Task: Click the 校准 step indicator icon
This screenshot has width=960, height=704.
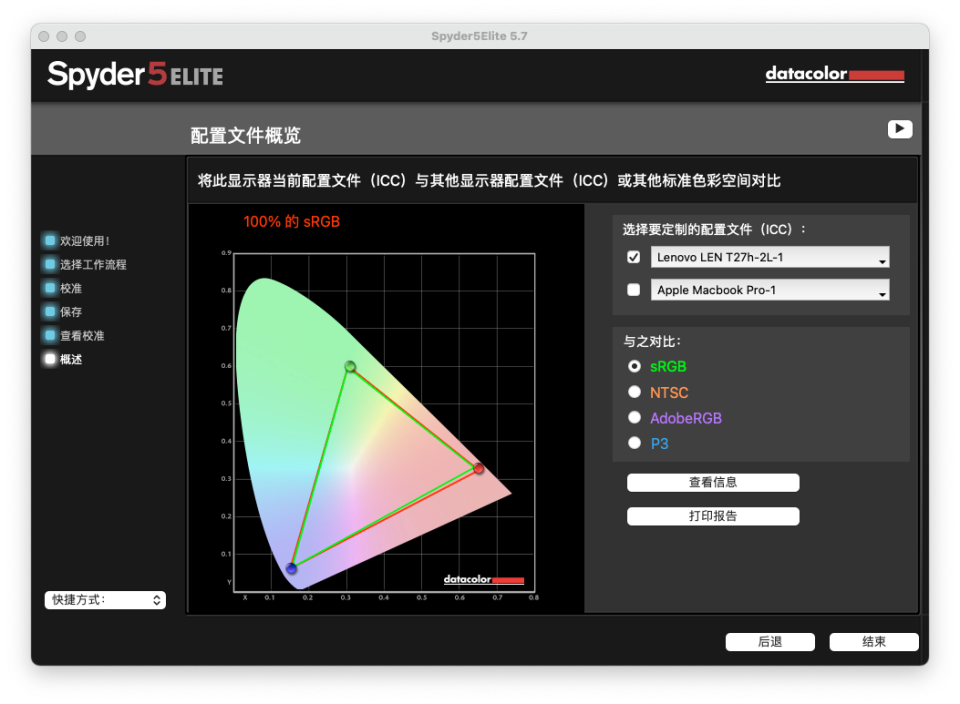Action: click(50, 288)
